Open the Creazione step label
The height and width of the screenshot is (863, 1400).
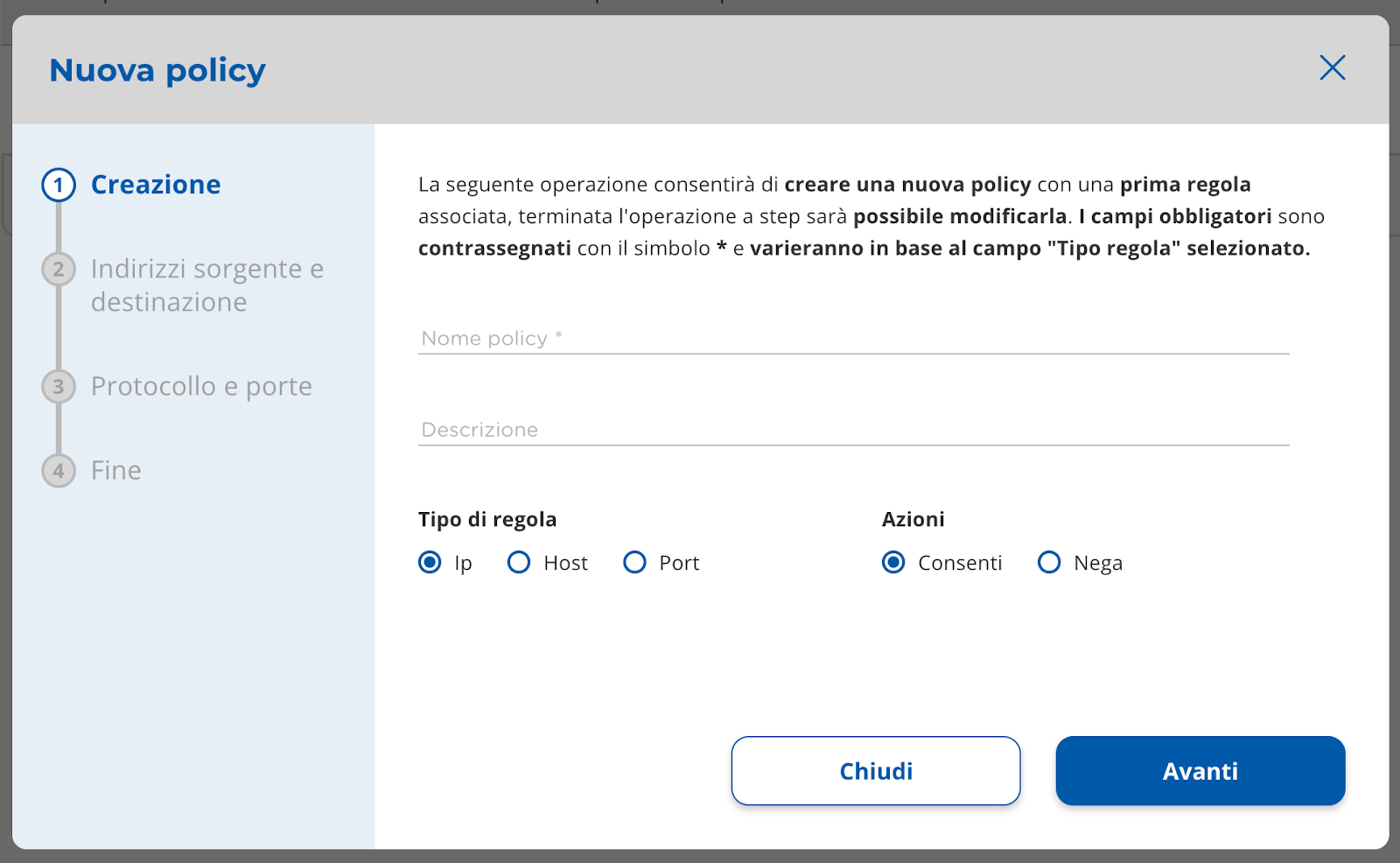click(x=156, y=185)
